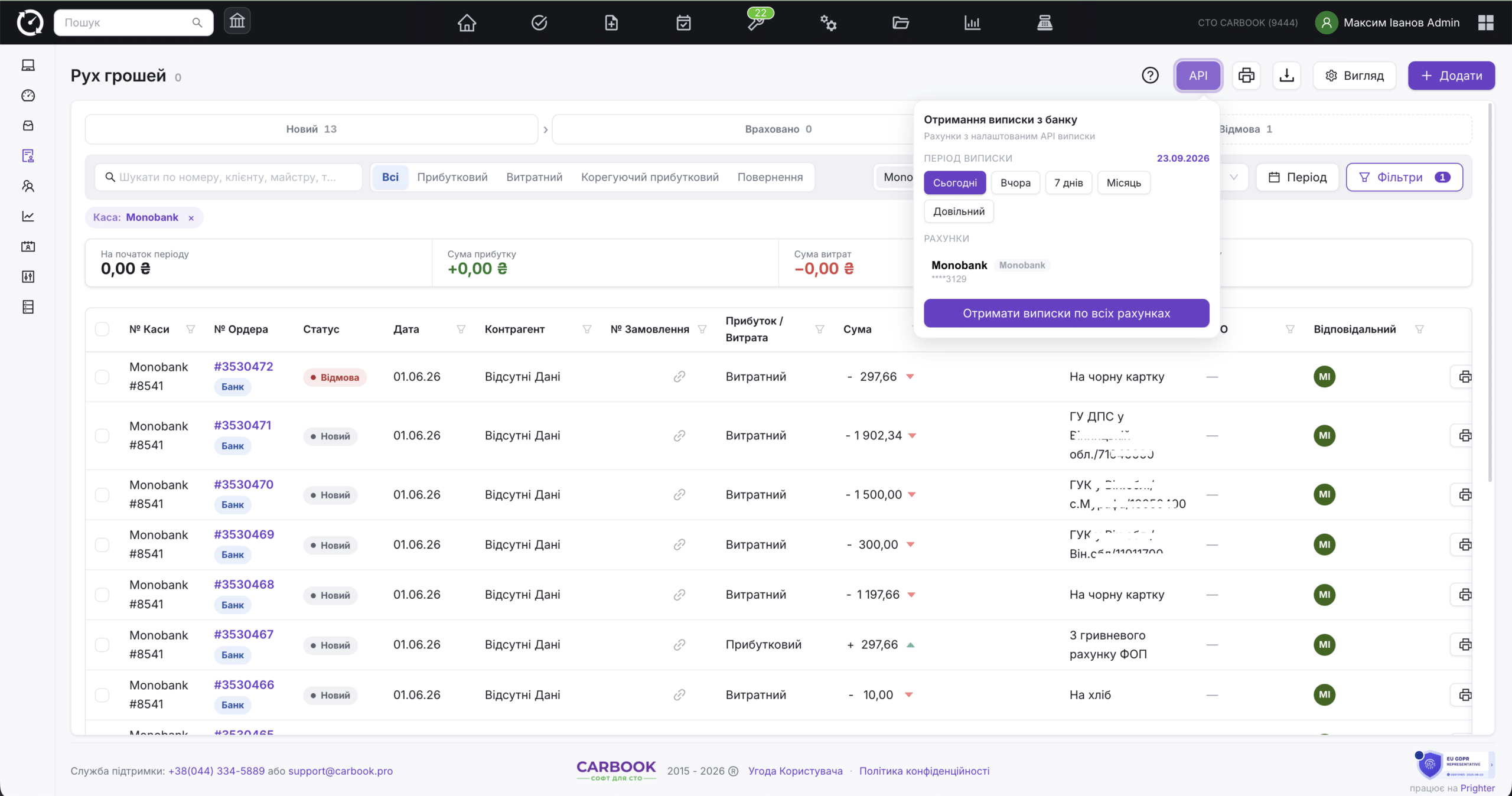Open the Політика конфіденційності link
Viewport: 1512px width, 796px height.
click(x=924, y=771)
